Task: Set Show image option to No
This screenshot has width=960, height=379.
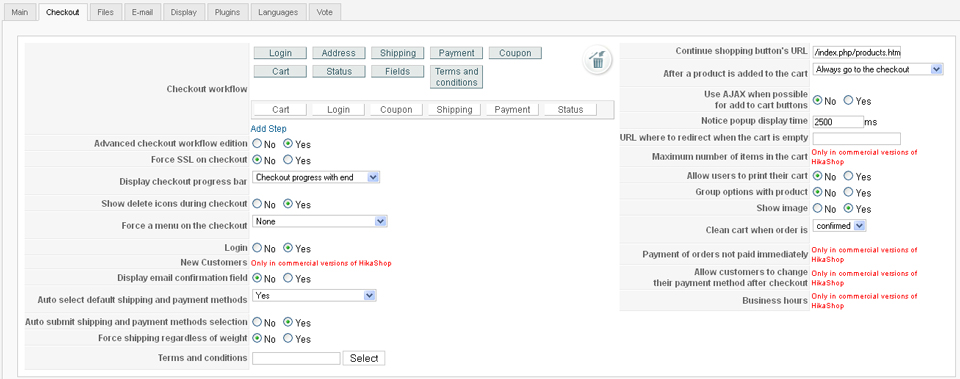Action: tap(817, 208)
